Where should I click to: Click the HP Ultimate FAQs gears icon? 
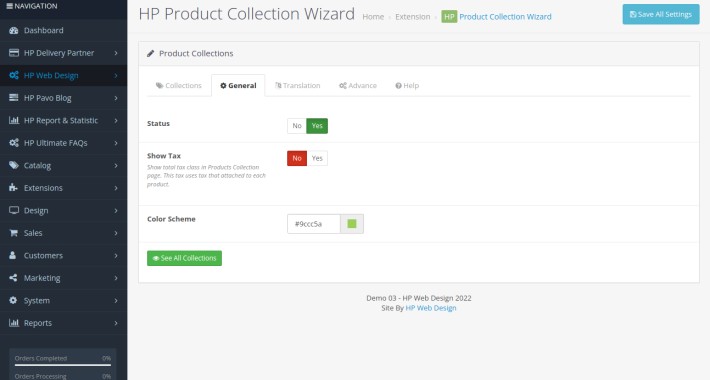point(14,143)
